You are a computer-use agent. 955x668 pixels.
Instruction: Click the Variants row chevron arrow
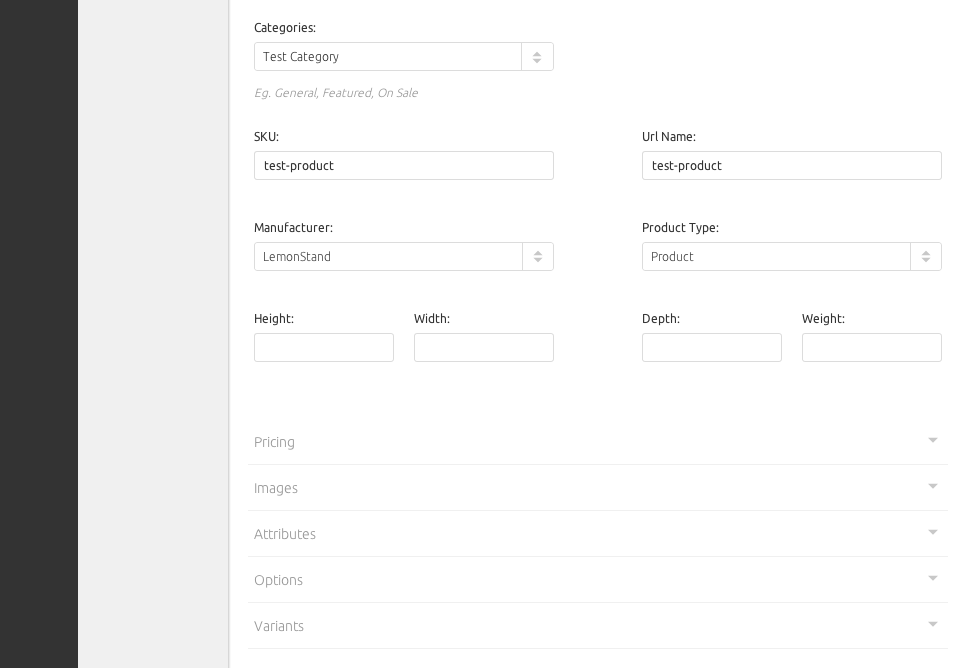point(933,624)
